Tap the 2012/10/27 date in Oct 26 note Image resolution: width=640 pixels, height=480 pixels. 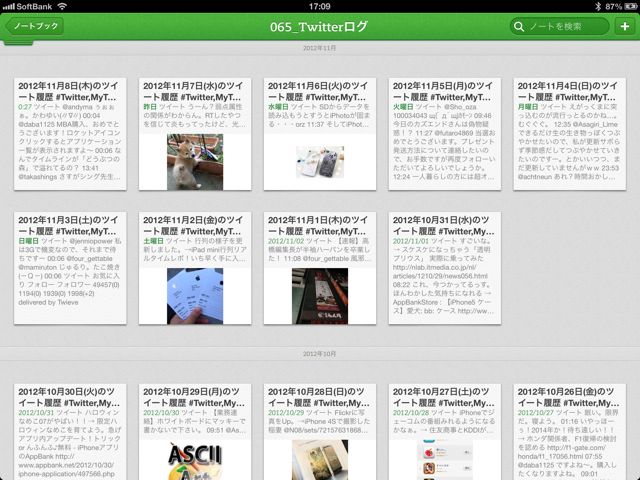tap(536, 413)
